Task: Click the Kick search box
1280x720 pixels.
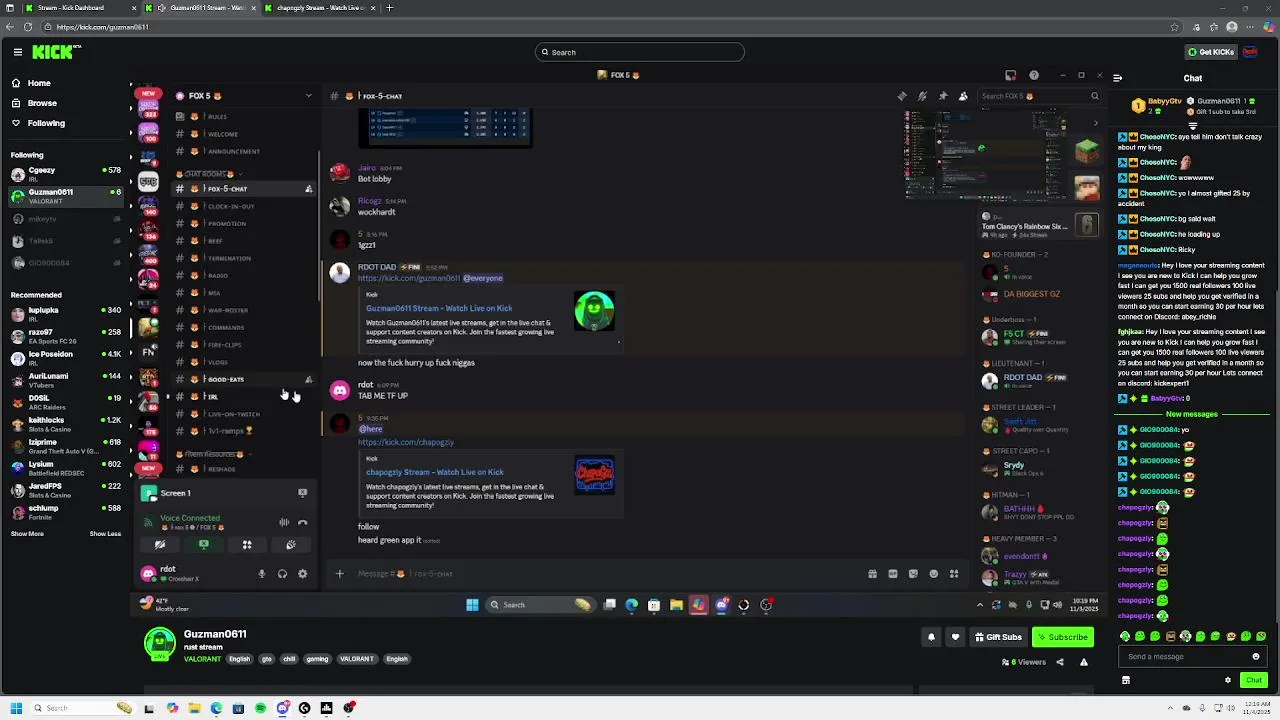Action: pos(640,52)
